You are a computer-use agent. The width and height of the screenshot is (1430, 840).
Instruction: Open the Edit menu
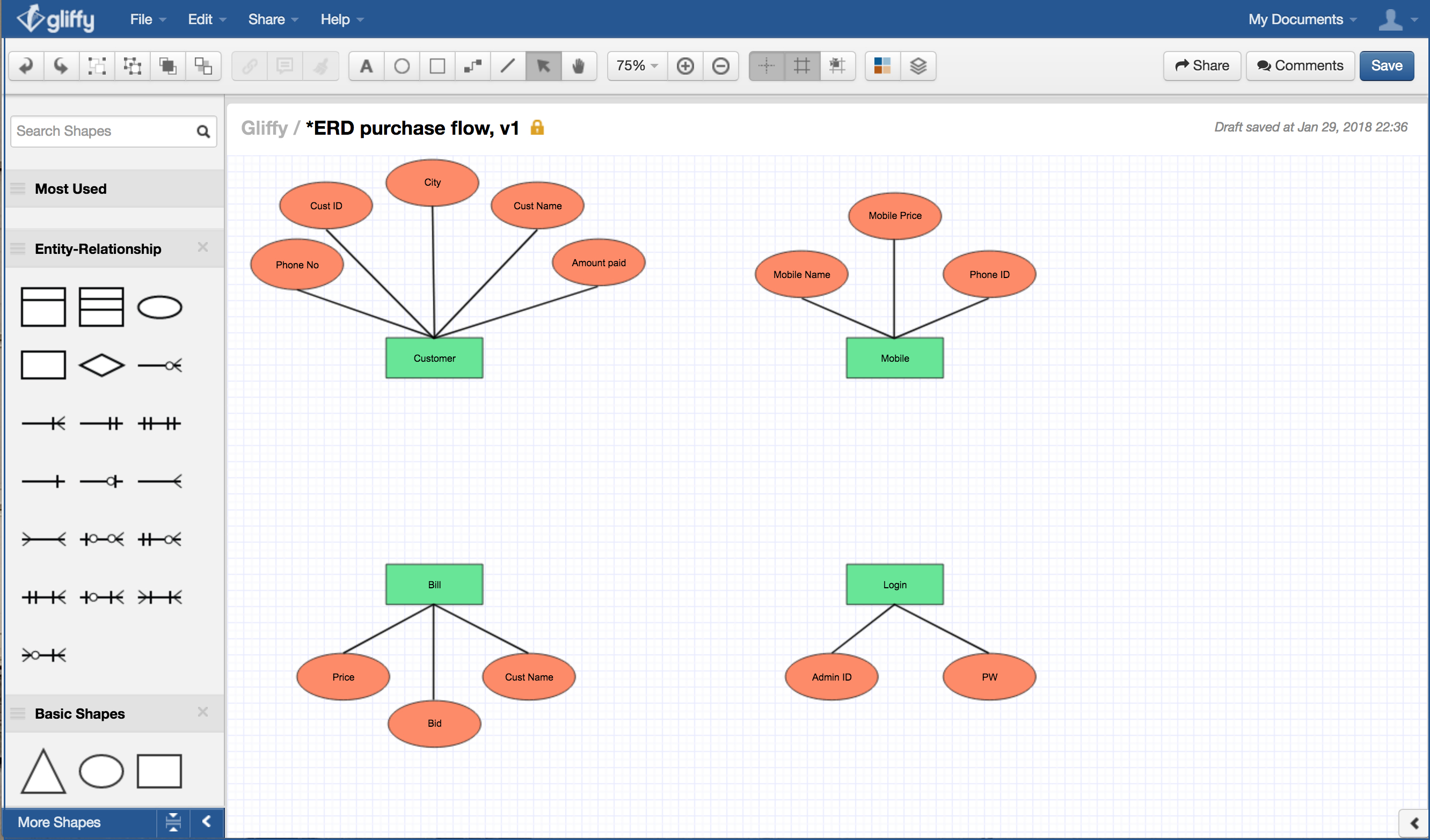(199, 18)
